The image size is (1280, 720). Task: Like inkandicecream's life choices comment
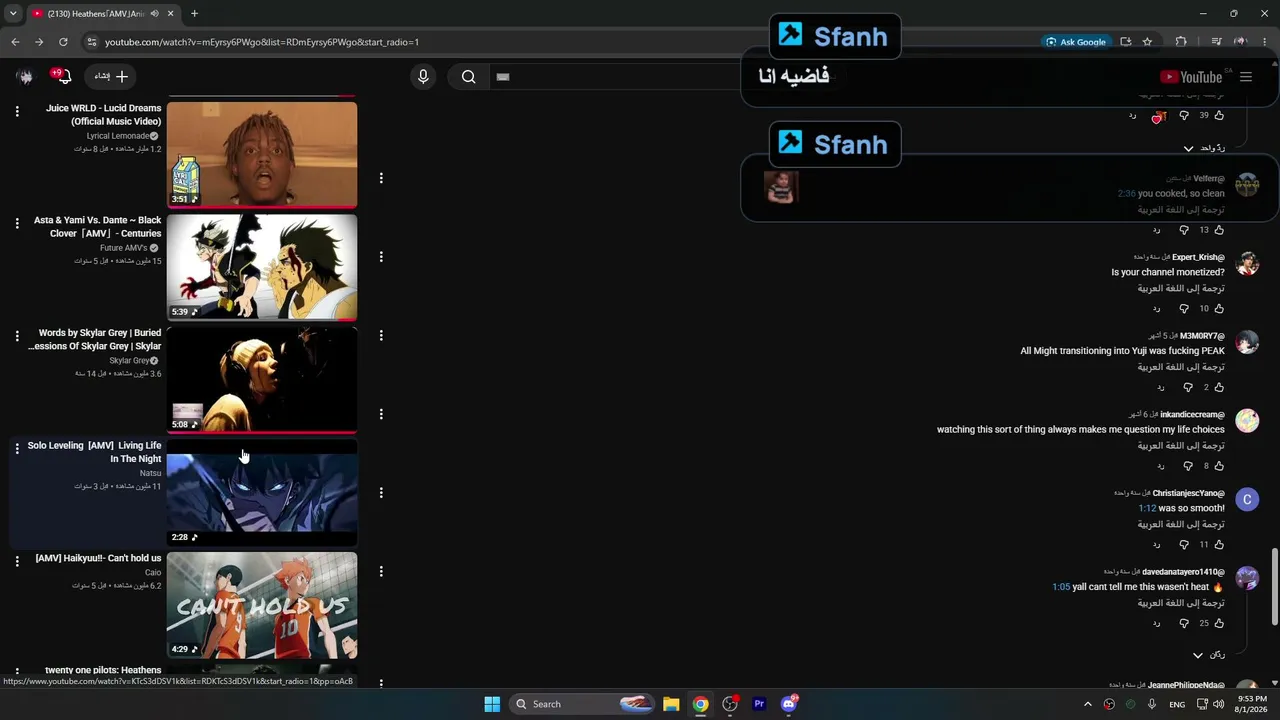point(1219,466)
